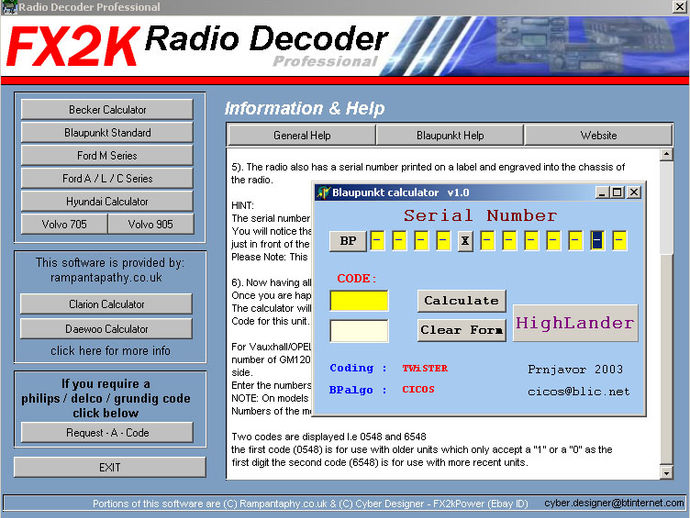The image size is (690, 518).
Task: Click the X separator button in serial number
Action: pos(465,241)
